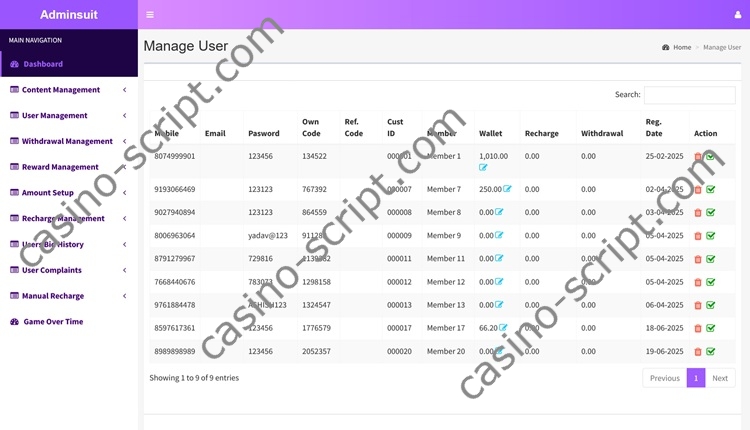Click the Next pagination button
750x430 pixels.
[720, 378]
